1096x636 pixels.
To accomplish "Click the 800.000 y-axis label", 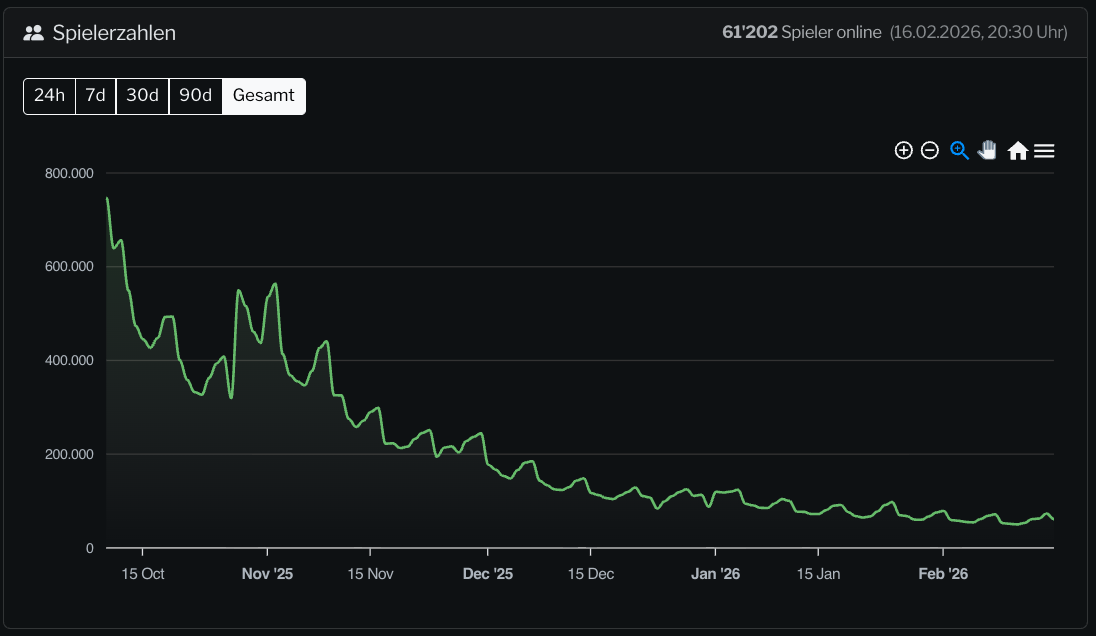I will click(x=69, y=173).
